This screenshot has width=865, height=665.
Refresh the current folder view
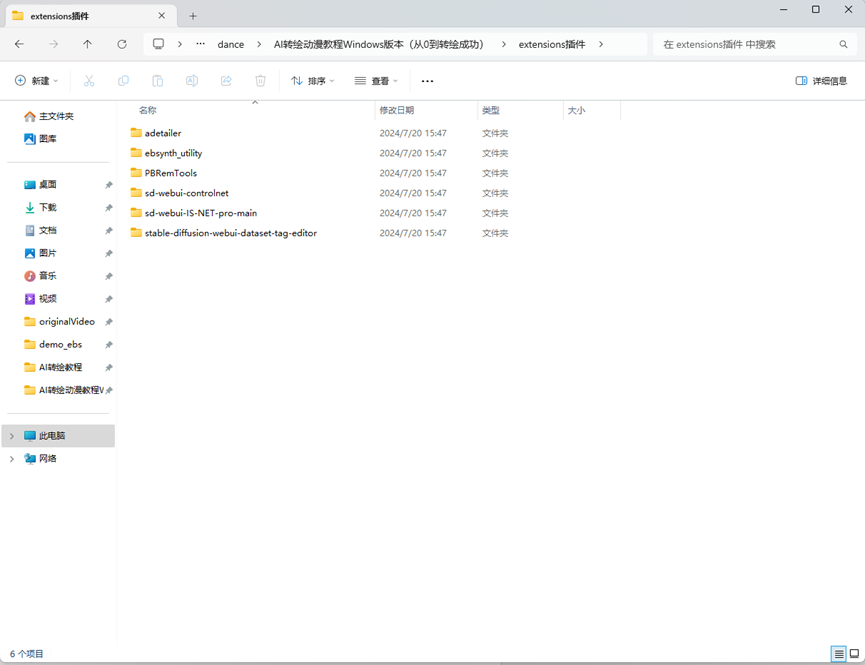tap(122, 44)
